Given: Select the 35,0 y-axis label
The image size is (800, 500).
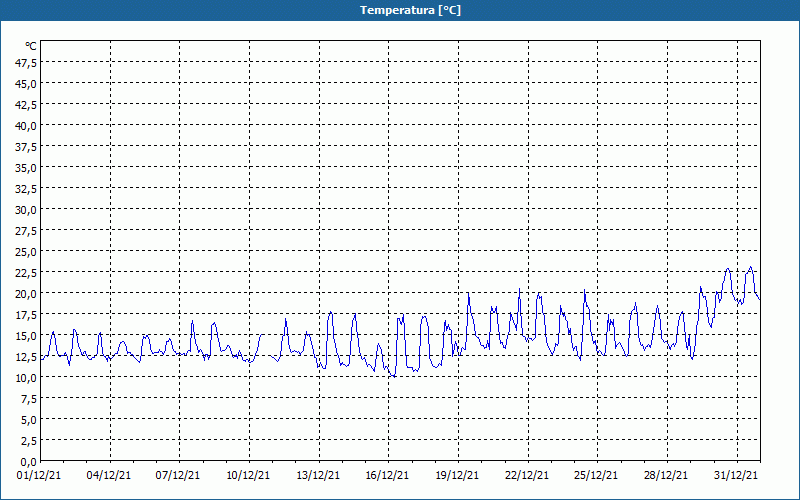Looking at the screenshot, I should point(27,167).
